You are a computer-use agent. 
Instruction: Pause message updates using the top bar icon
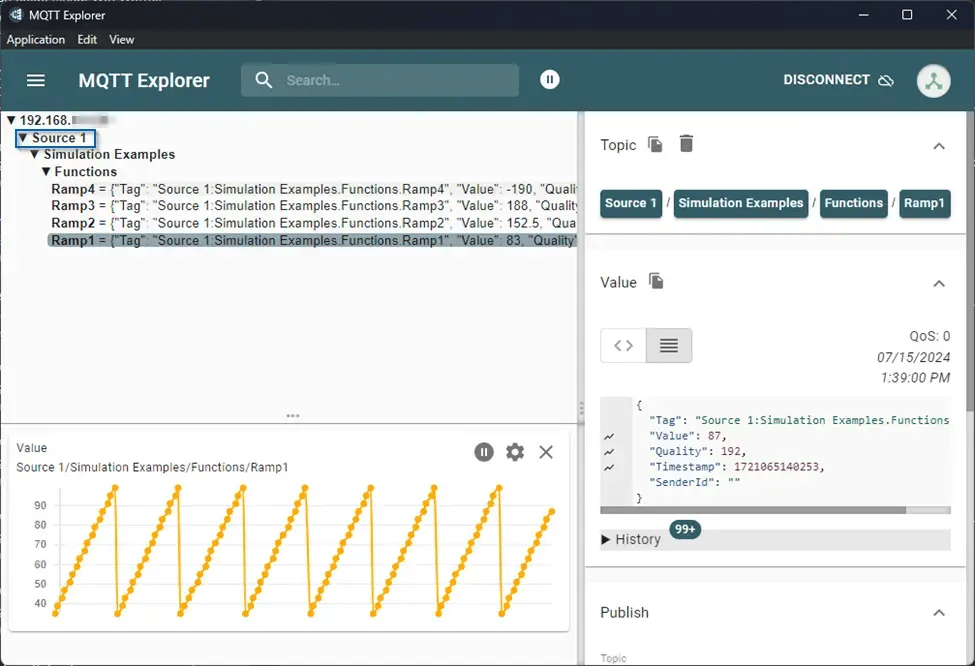click(x=549, y=79)
